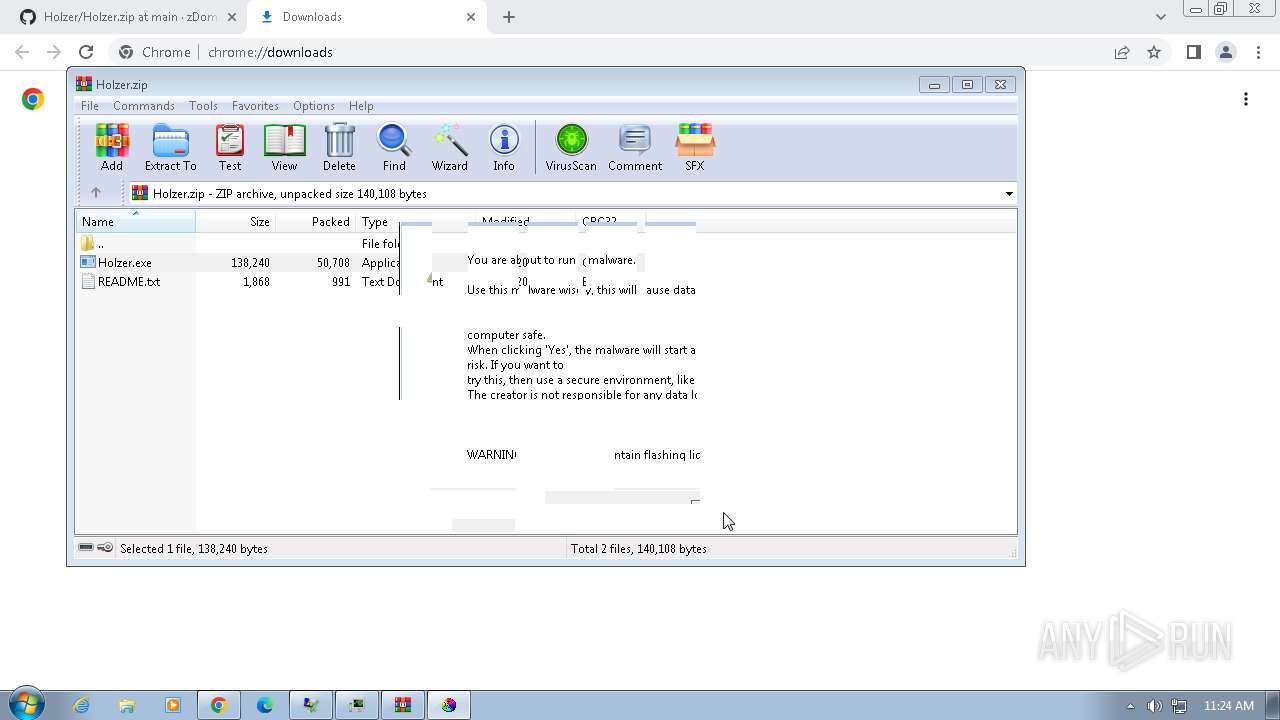Open the Chrome three-dot menu
Screen dimensions: 1280x720
coord(1258,52)
